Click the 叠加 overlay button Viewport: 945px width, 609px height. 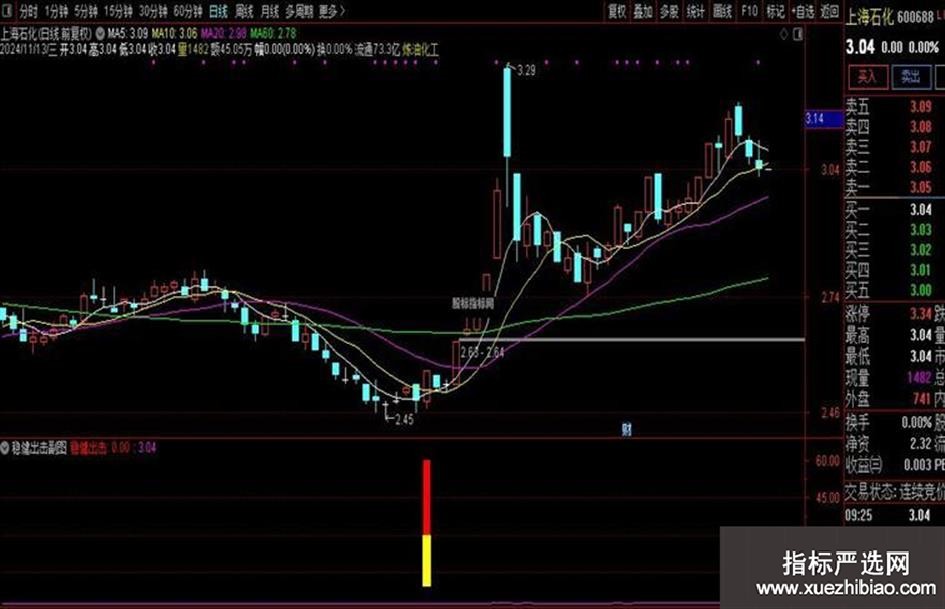click(643, 11)
